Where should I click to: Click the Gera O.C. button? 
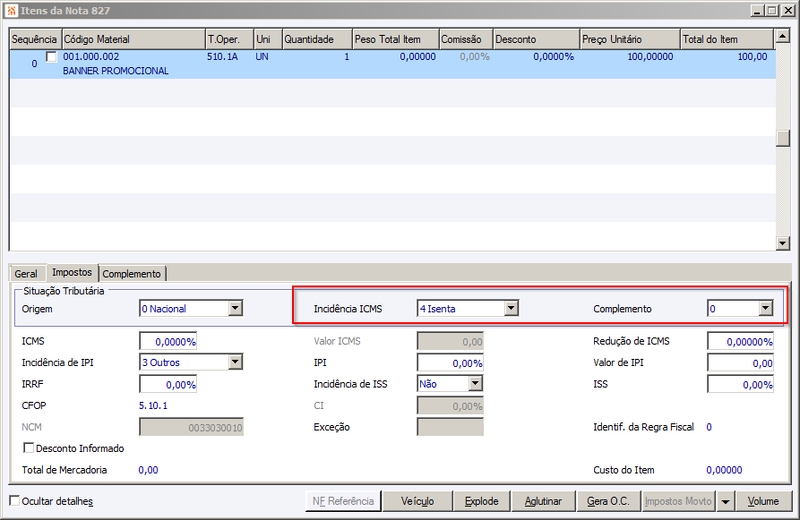608,501
